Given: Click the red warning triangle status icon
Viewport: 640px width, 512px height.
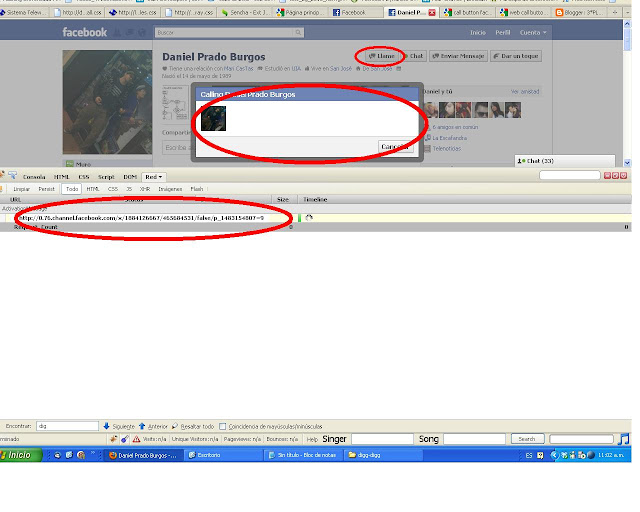Looking at the screenshot, I should [136, 439].
